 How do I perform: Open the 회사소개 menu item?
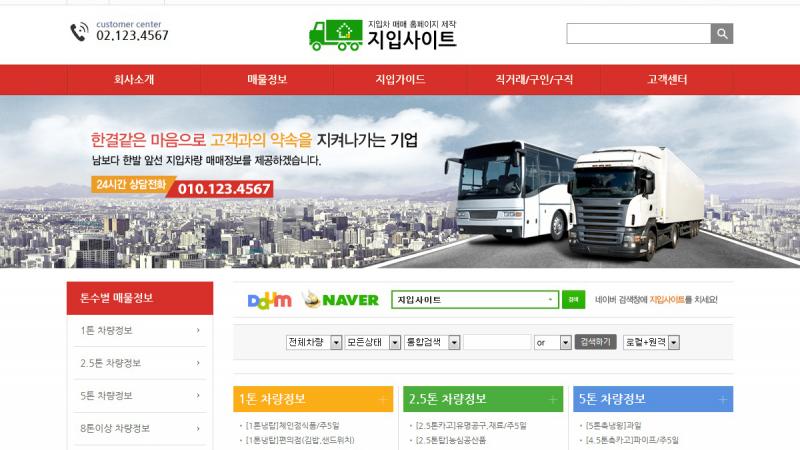(134, 80)
